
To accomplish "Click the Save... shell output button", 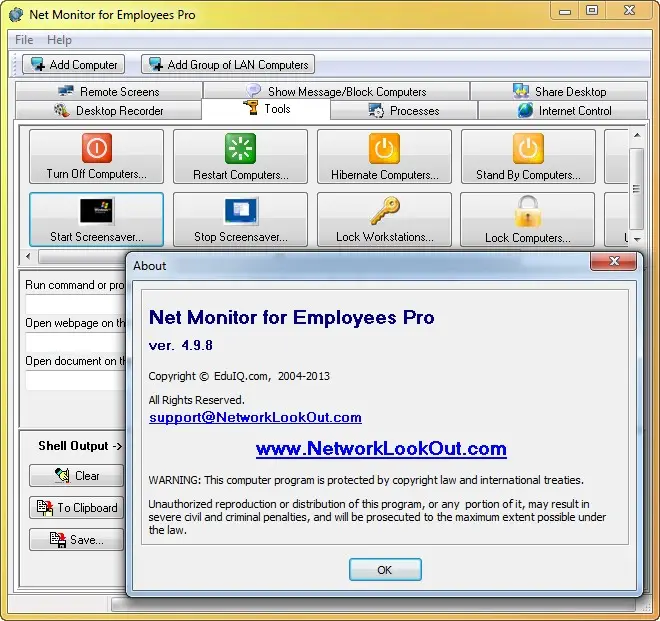I will 77,540.
